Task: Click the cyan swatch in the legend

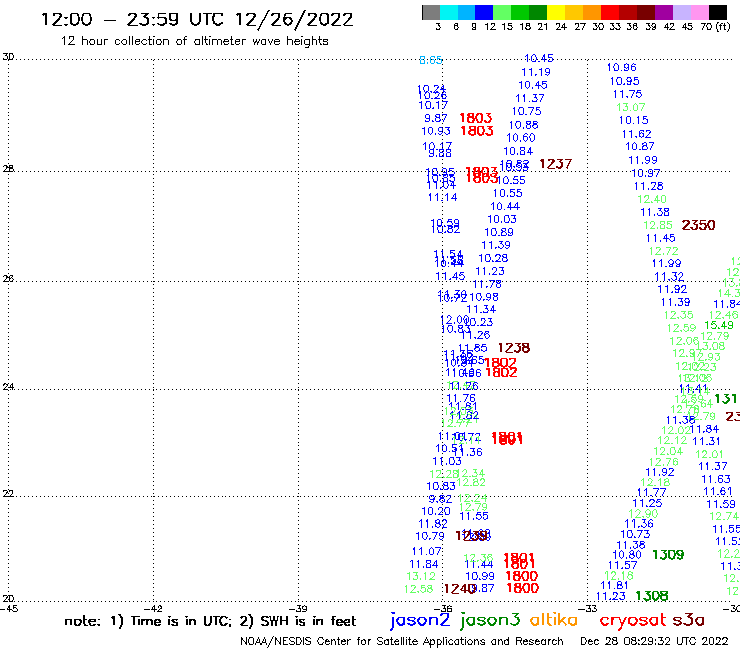Action: click(x=449, y=12)
